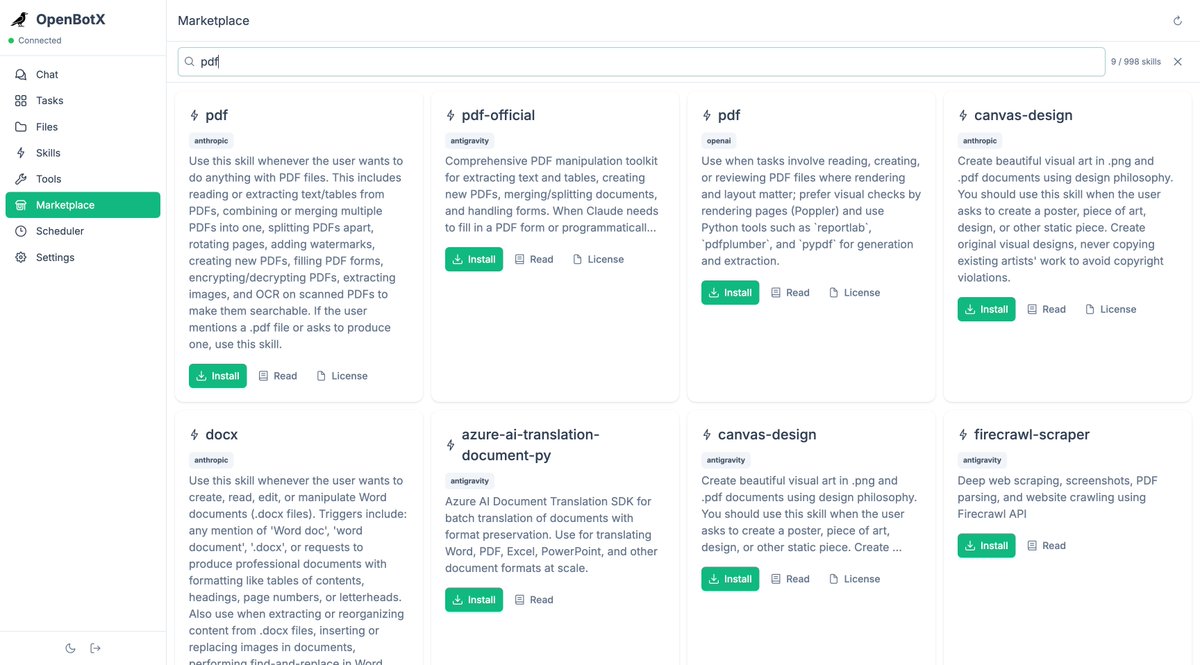Clear the search with the X icon
This screenshot has width=1200, height=665.
(1178, 62)
